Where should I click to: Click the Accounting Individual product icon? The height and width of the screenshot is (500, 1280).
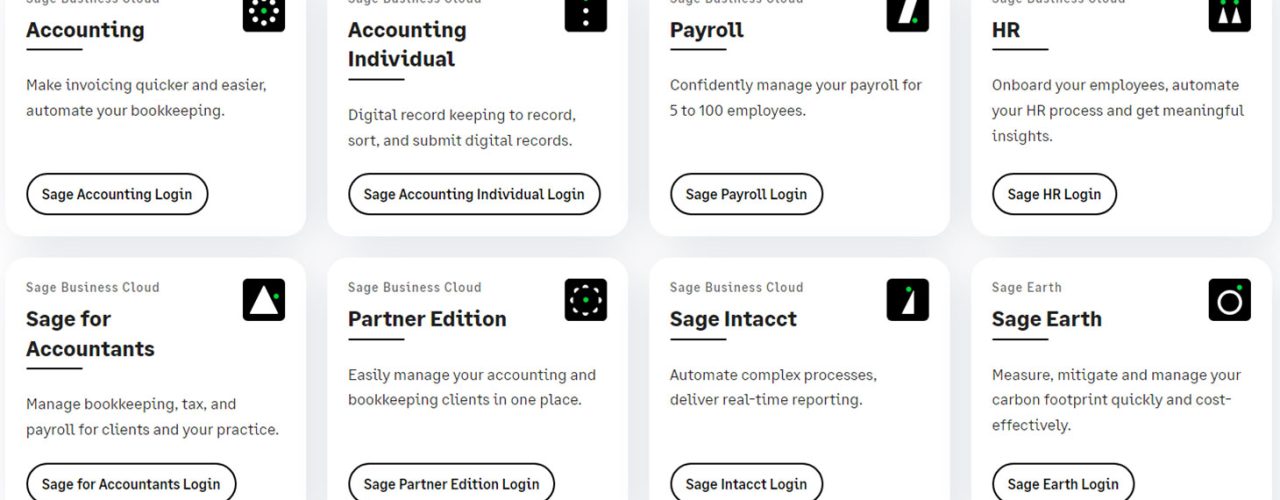[x=586, y=14]
